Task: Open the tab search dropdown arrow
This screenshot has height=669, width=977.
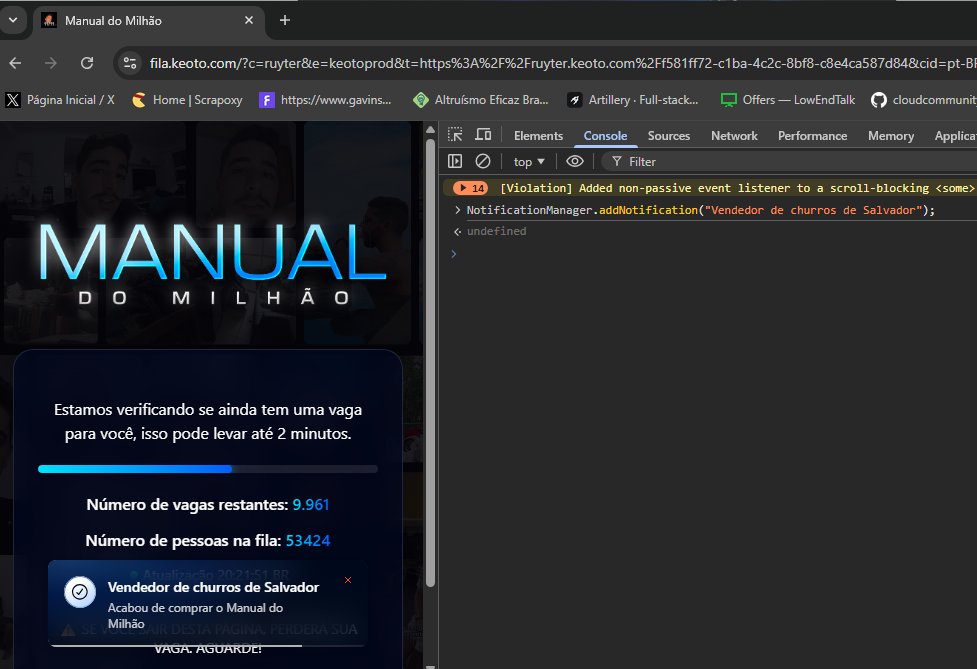Action: (13, 21)
